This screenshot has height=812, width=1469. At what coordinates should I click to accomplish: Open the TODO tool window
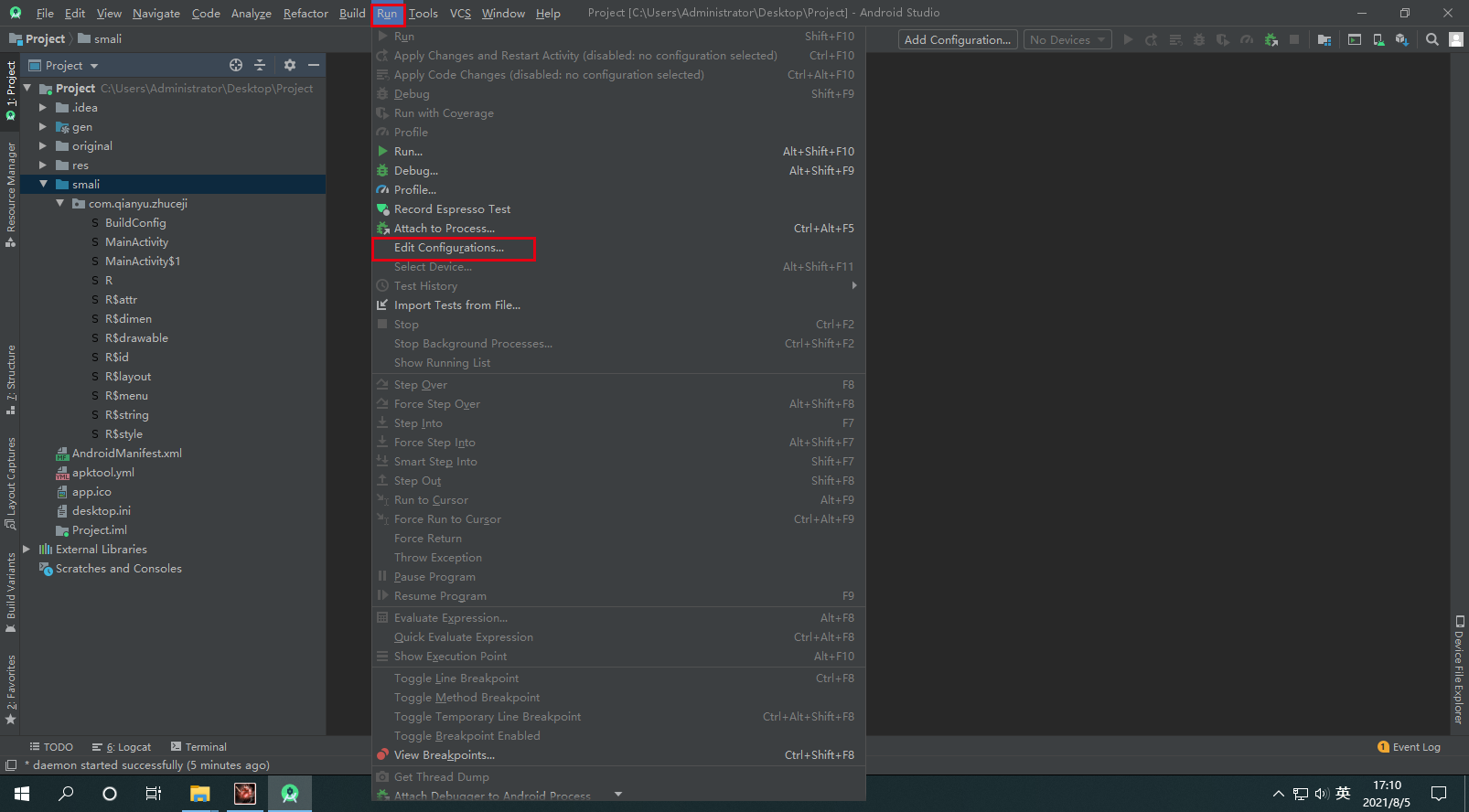pos(51,747)
